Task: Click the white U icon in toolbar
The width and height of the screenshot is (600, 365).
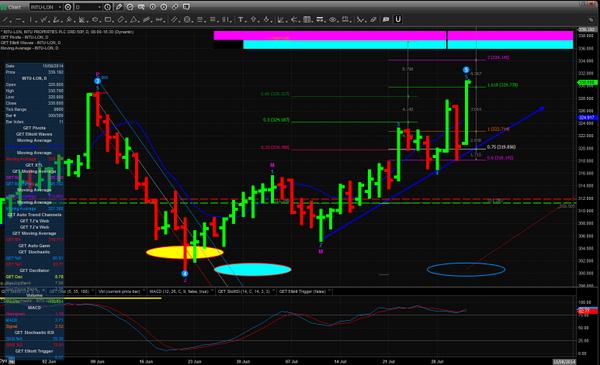Action: (398, 19)
